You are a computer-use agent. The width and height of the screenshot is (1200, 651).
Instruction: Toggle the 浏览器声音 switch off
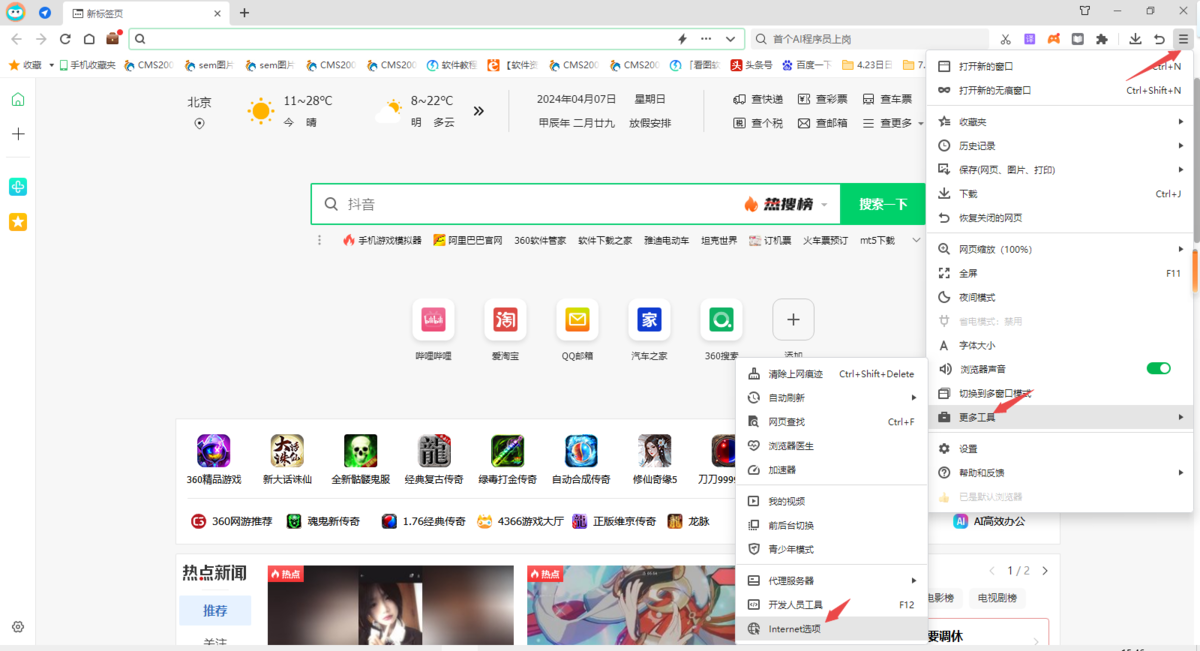click(x=1157, y=368)
